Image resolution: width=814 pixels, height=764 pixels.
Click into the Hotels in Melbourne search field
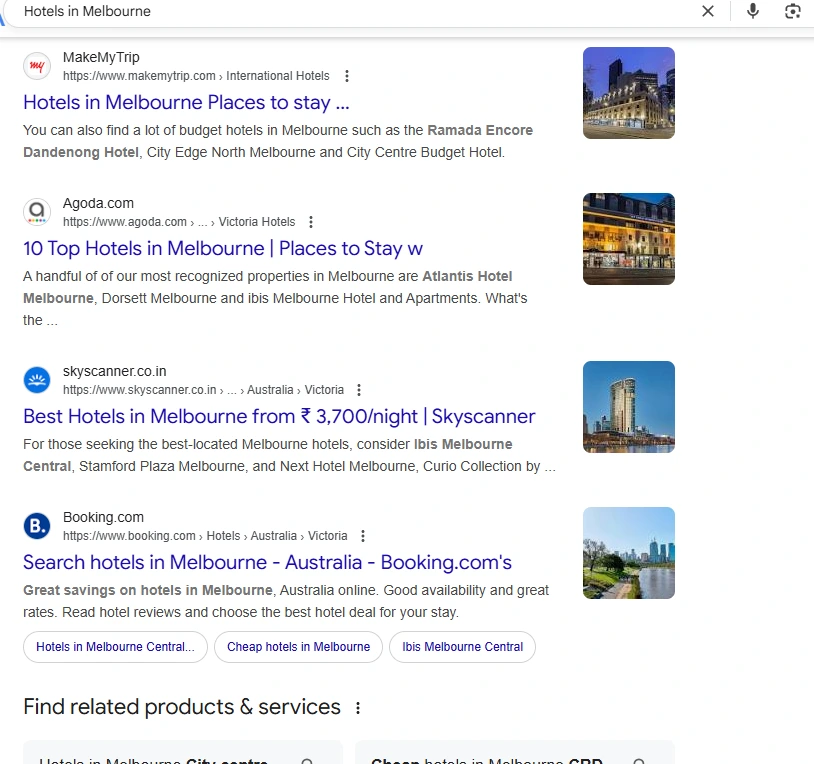click(x=350, y=11)
